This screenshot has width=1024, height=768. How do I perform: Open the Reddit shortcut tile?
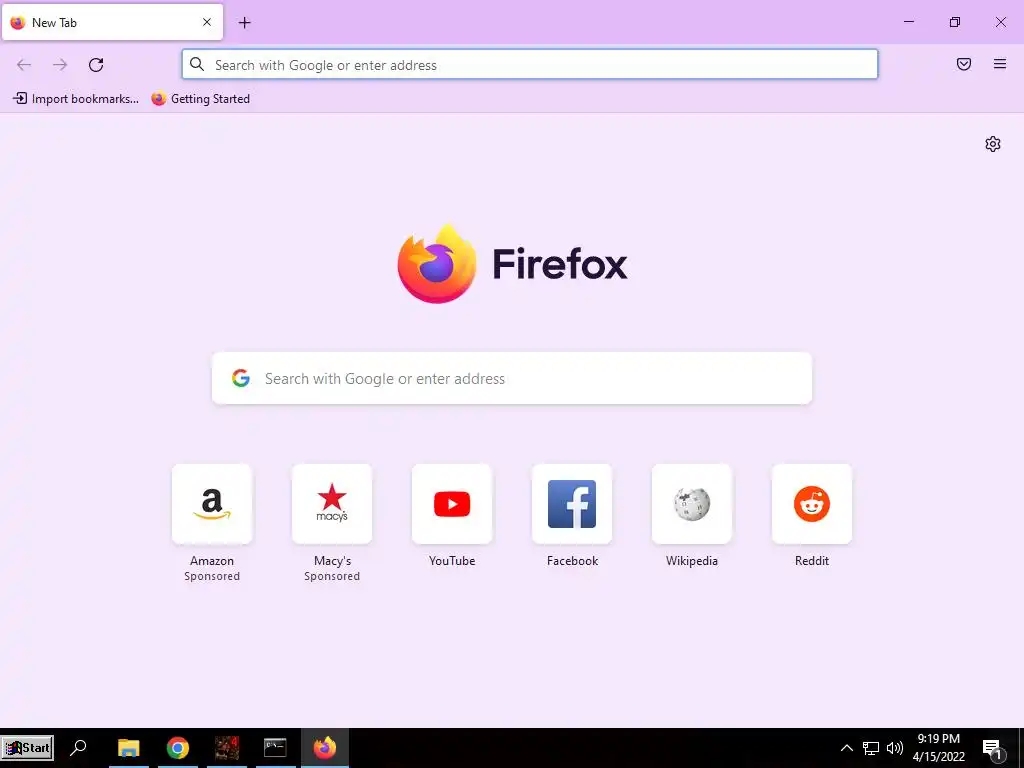[x=812, y=504]
